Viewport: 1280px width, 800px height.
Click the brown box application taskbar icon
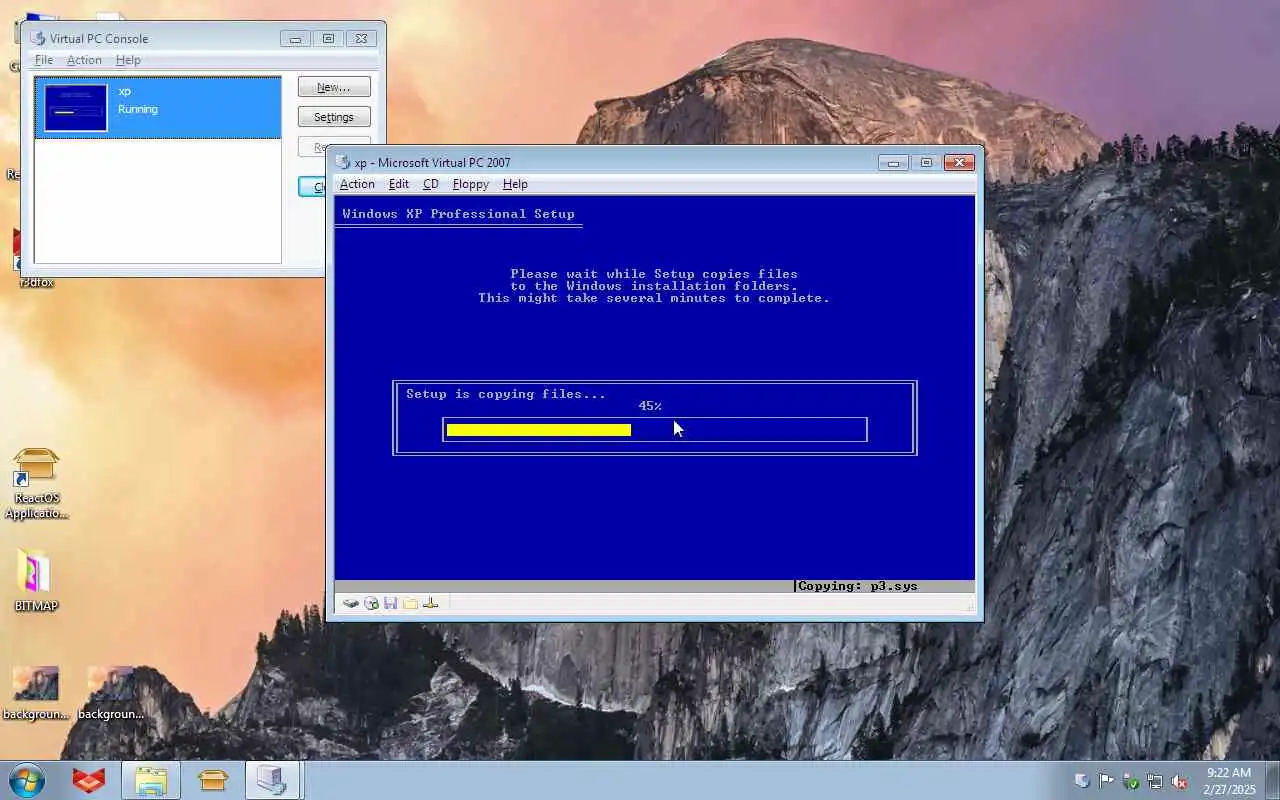click(x=213, y=780)
